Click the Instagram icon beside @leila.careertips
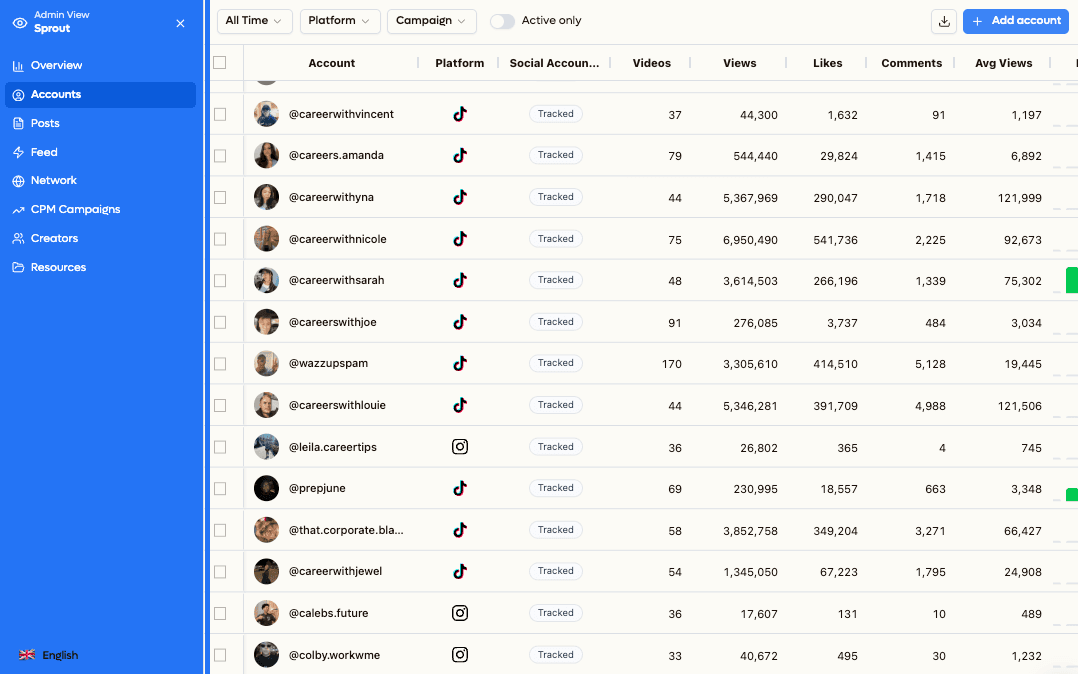1078x674 pixels. point(459,447)
